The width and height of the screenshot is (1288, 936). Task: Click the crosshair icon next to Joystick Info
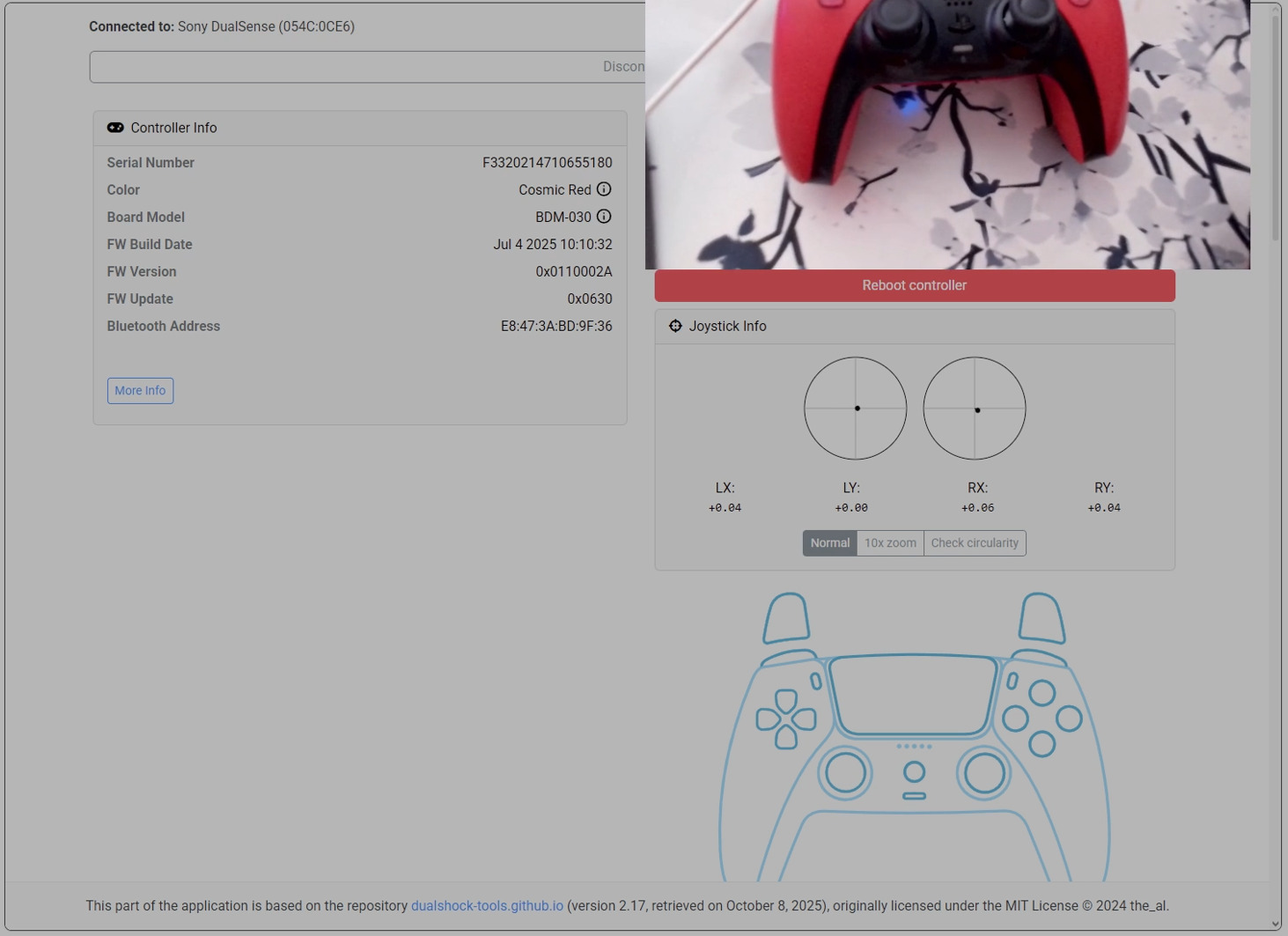[x=675, y=326]
